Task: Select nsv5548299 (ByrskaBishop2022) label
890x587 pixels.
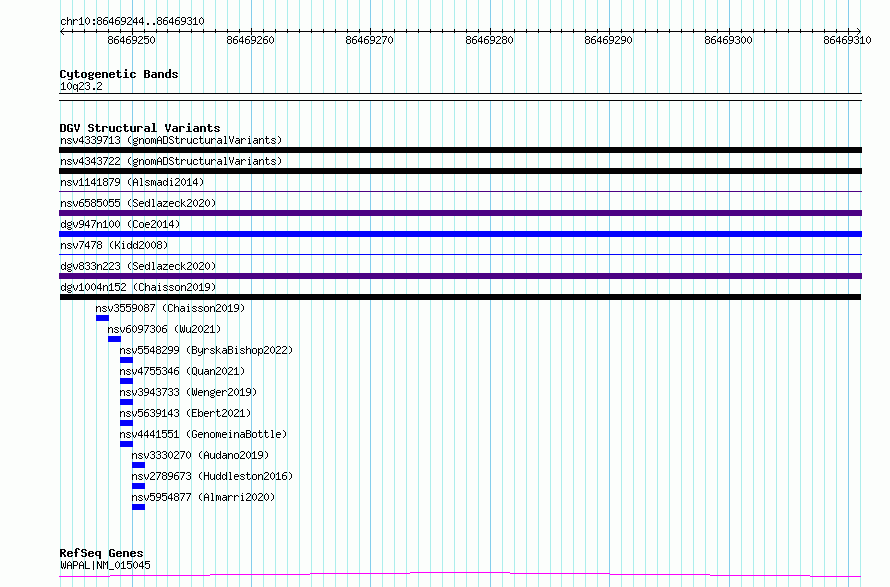Action: pyautogui.click(x=206, y=350)
